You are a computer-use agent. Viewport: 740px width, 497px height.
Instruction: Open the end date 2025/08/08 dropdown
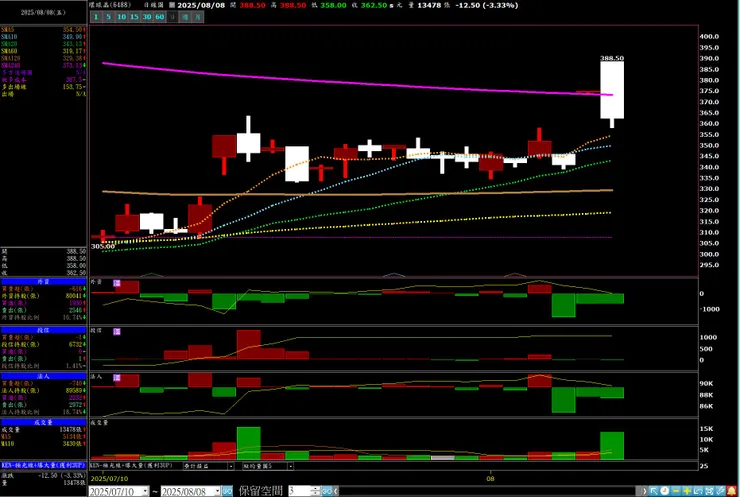pos(217,491)
